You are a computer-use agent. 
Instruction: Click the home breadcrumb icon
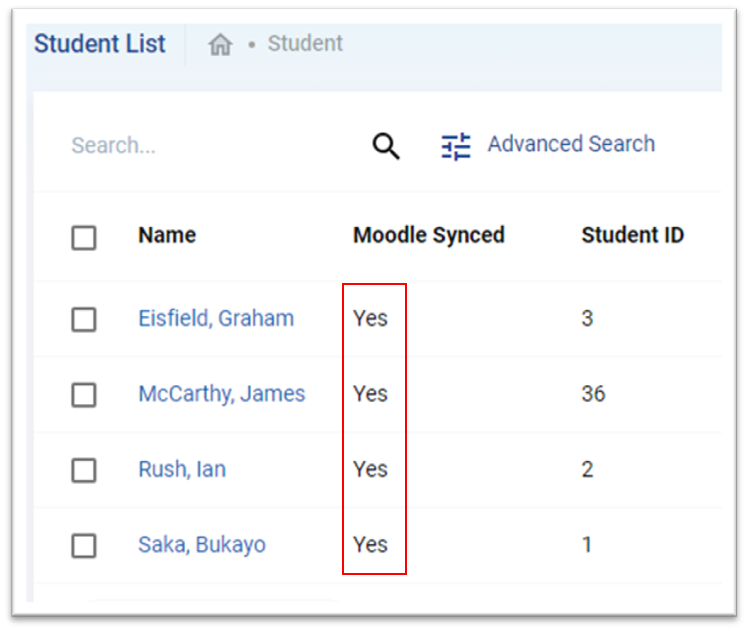coord(220,45)
